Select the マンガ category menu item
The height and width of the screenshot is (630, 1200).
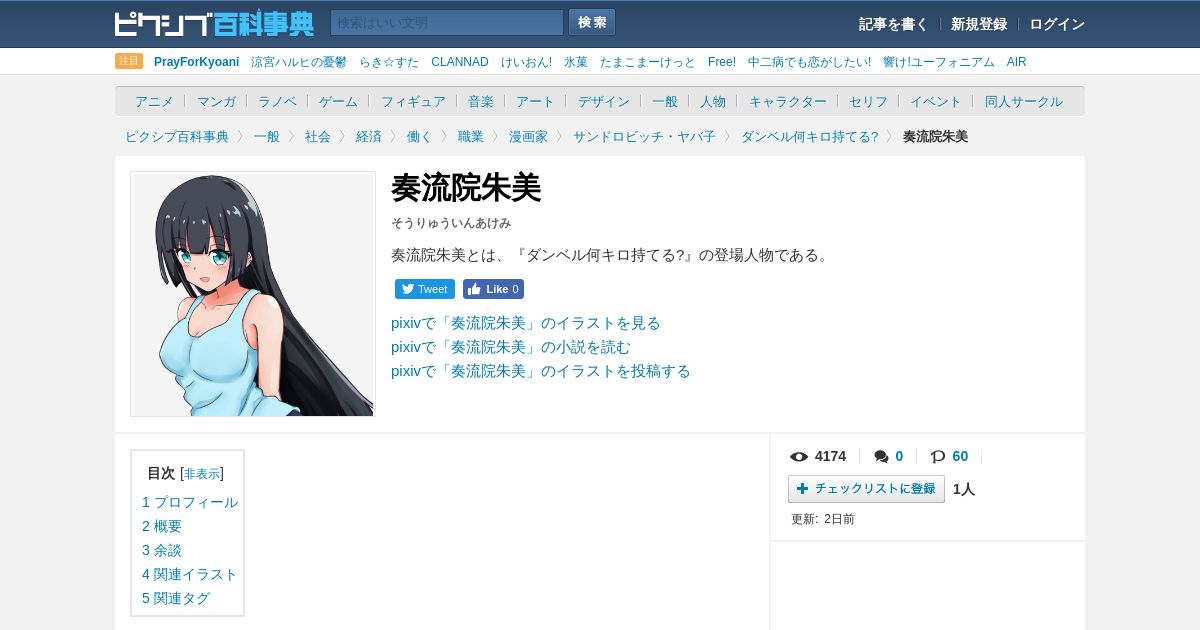pos(216,101)
